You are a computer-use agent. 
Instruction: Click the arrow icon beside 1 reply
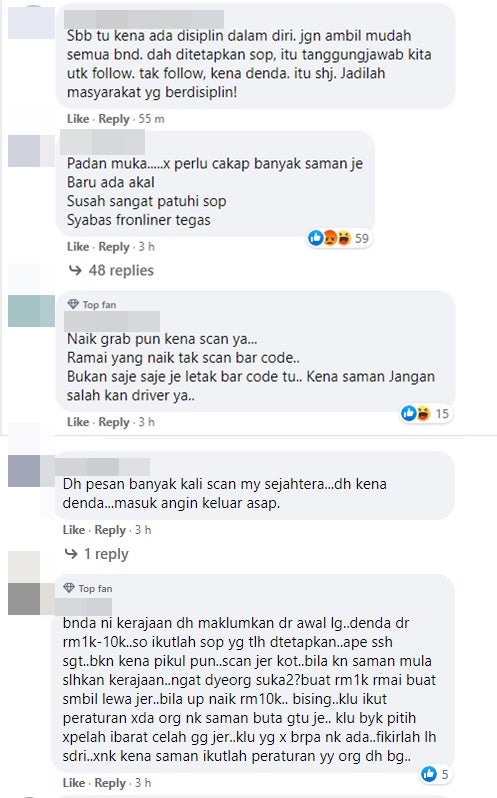coord(71,554)
